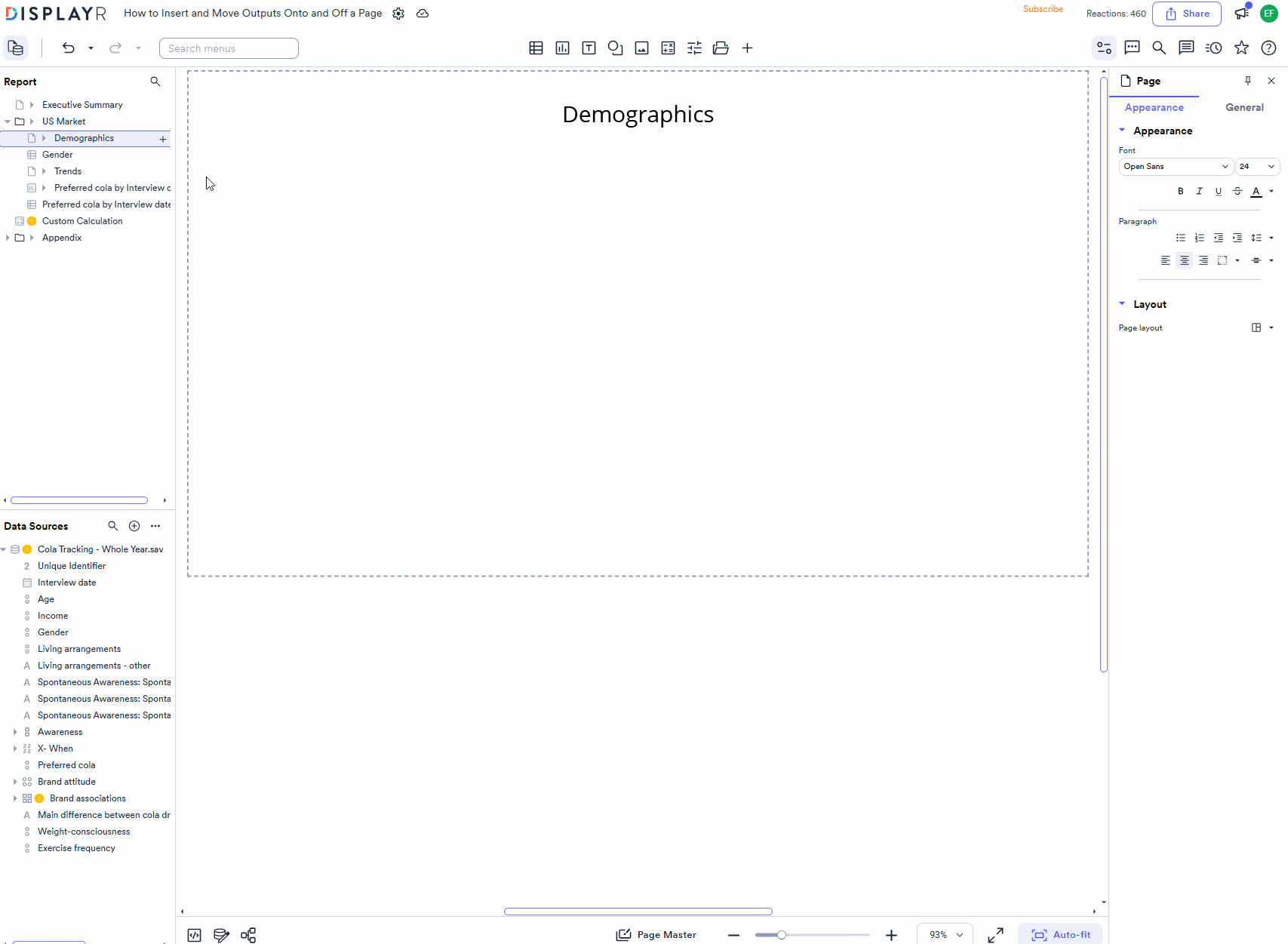Insert a table from the toolbar
This screenshot has height=944, width=1288.
tap(536, 48)
